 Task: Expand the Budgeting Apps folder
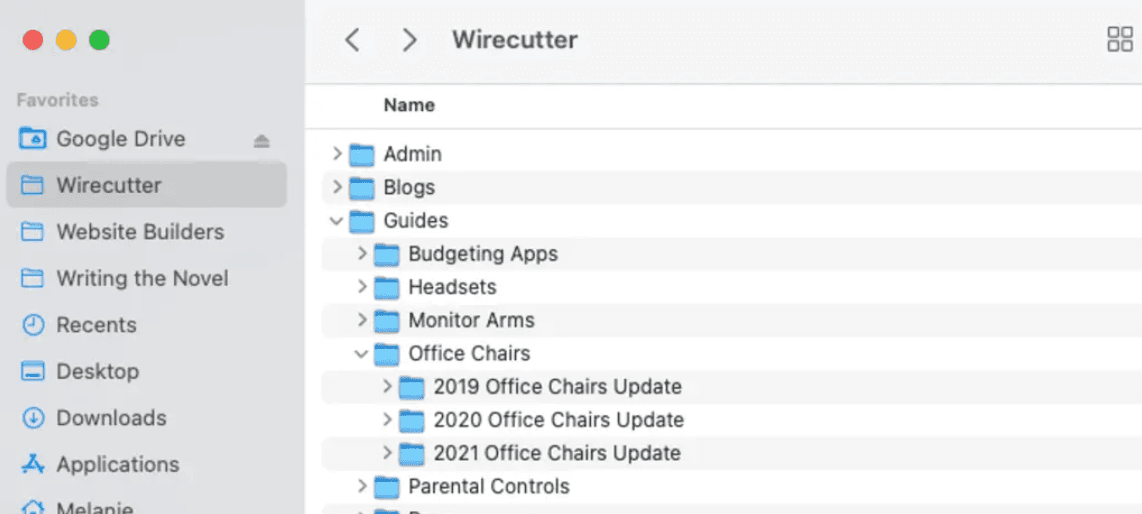coord(362,253)
